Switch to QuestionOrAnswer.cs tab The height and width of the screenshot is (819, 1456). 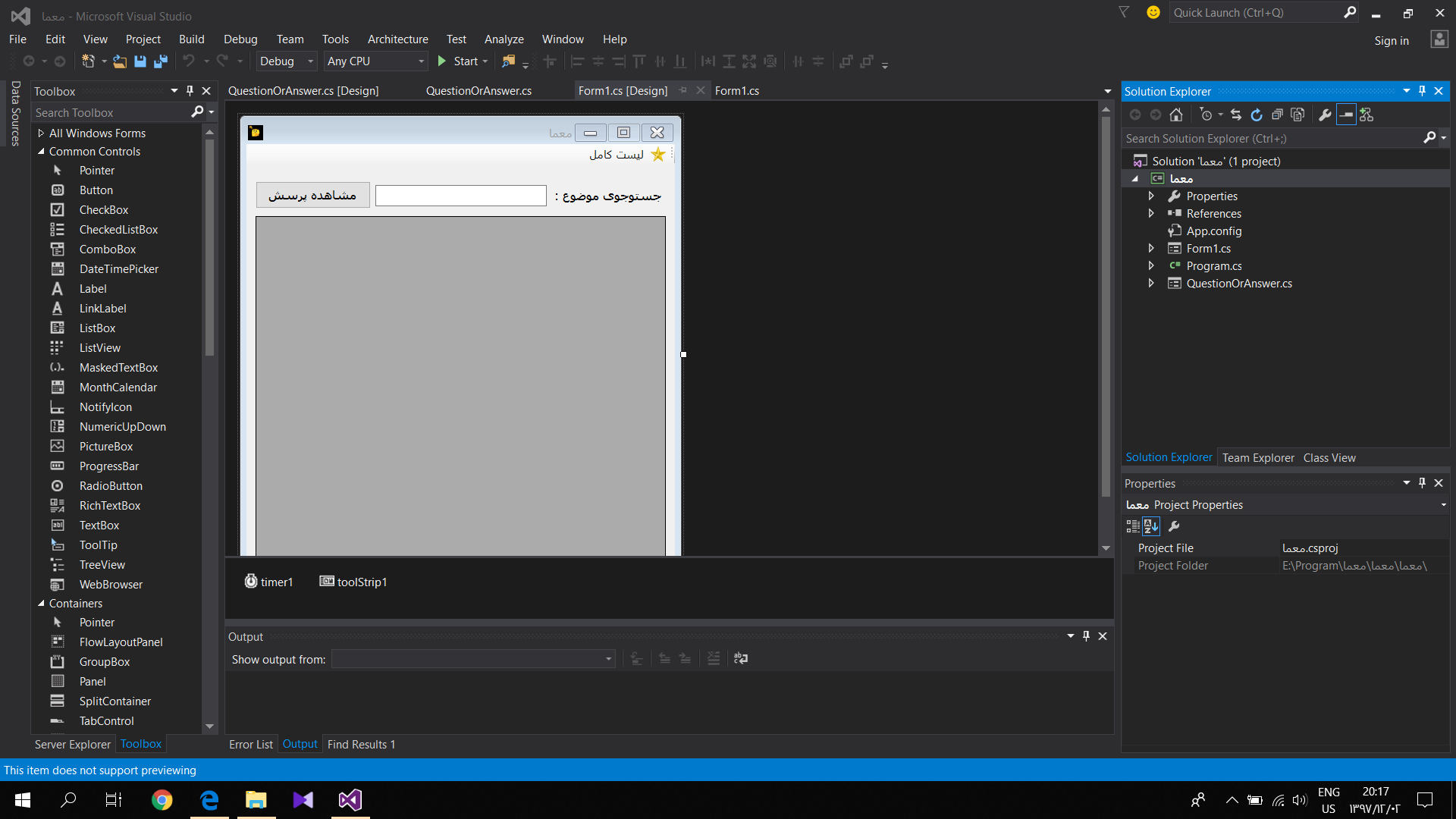click(479, 91)
